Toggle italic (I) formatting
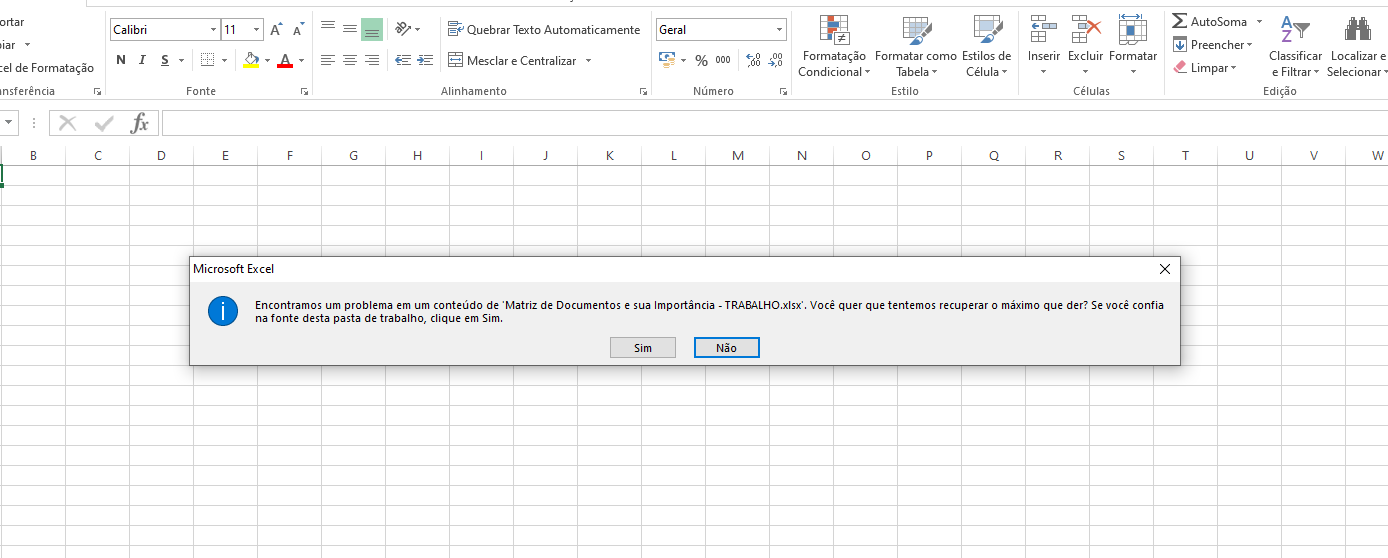 pyautogui.click(x=143, y=60)
